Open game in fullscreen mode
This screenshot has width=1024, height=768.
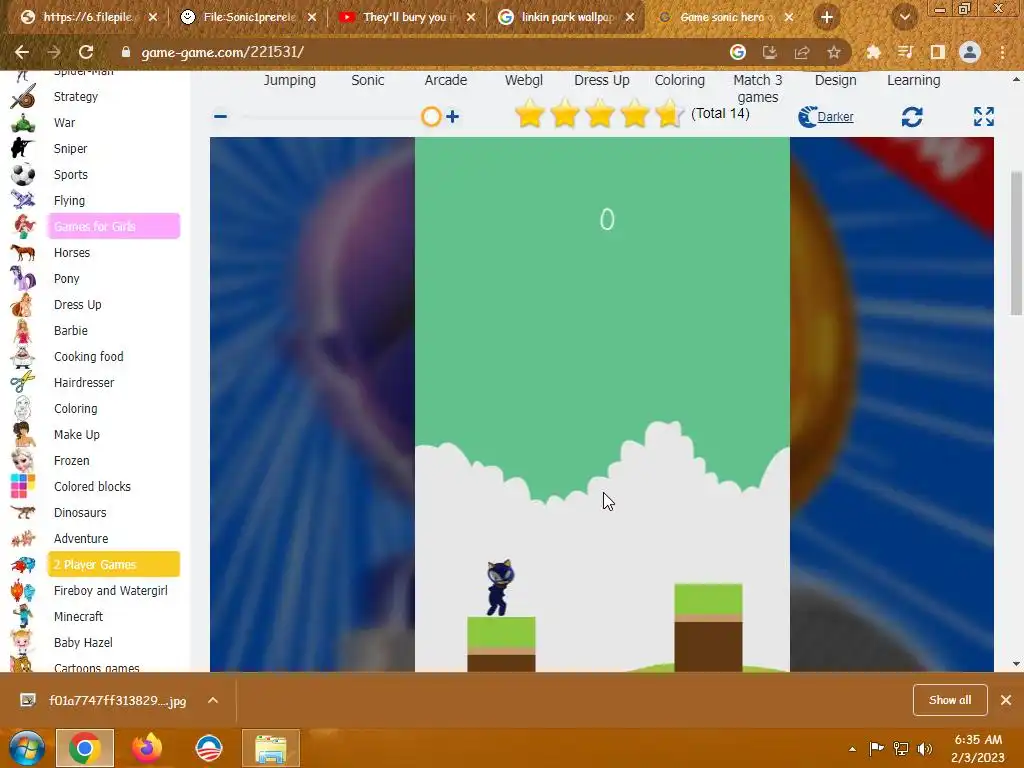984,116
